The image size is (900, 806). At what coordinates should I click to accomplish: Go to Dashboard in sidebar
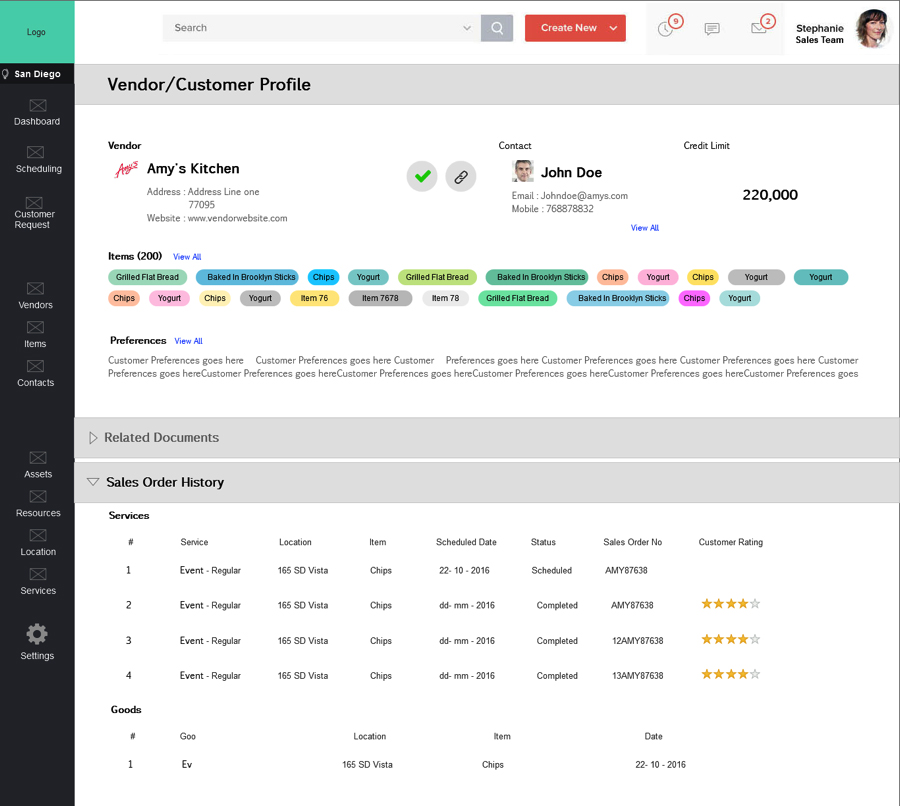point(37,112)
